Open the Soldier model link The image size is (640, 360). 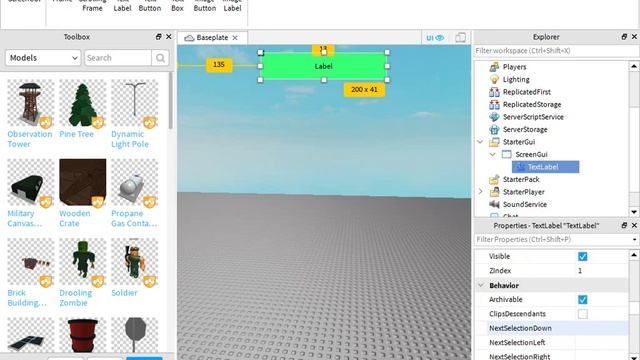(124, 293)
